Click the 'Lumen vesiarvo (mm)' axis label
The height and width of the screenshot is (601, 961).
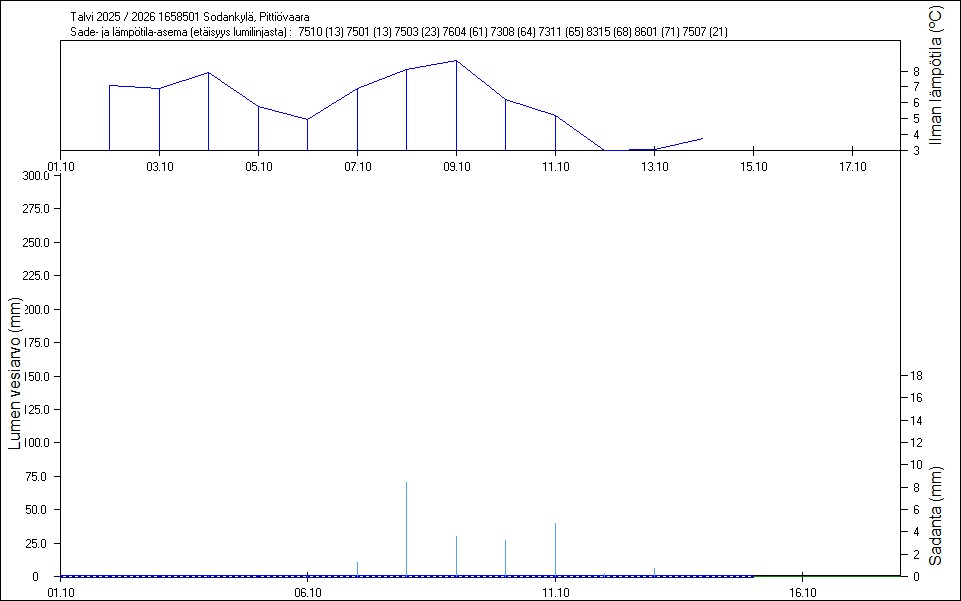point(14,374)
